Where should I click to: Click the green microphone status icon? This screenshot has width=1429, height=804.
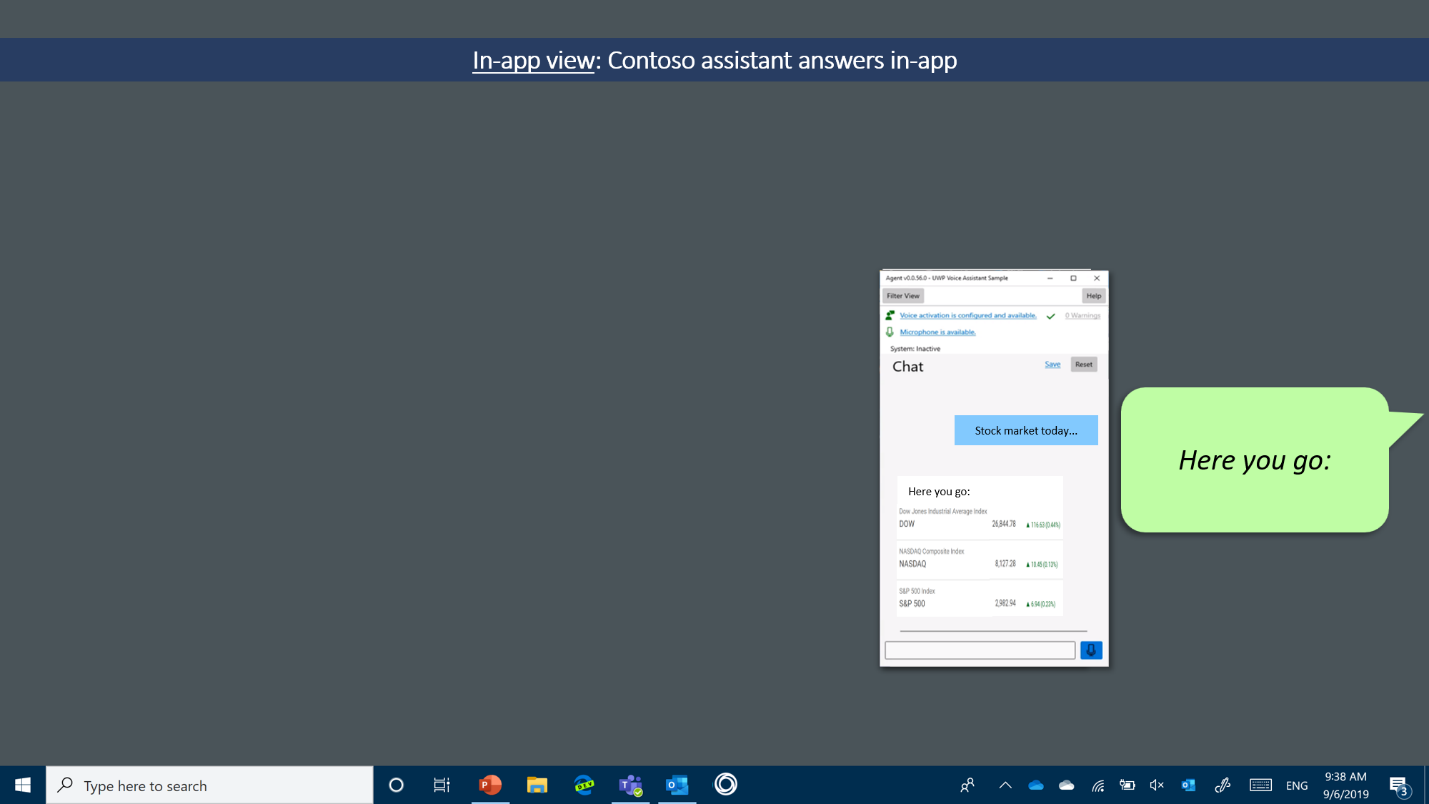coord(890,332)
